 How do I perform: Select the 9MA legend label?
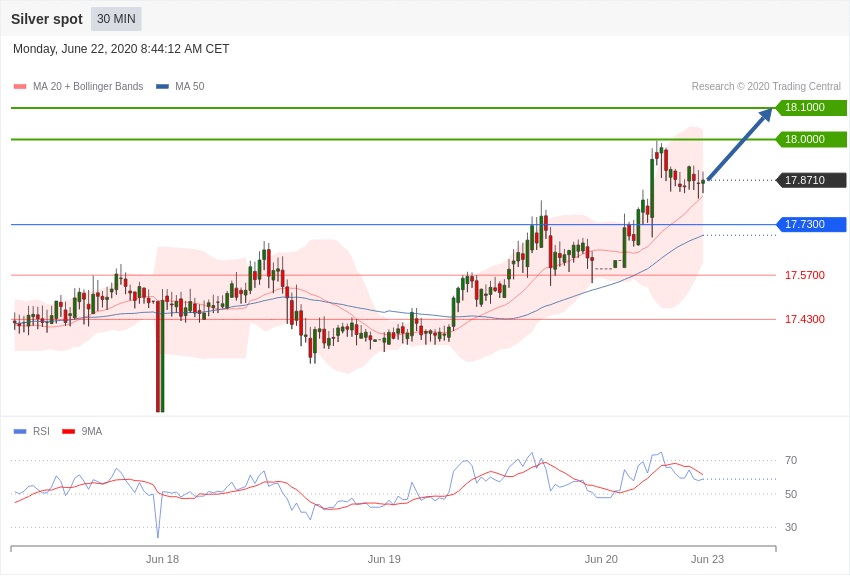(92, 431)
